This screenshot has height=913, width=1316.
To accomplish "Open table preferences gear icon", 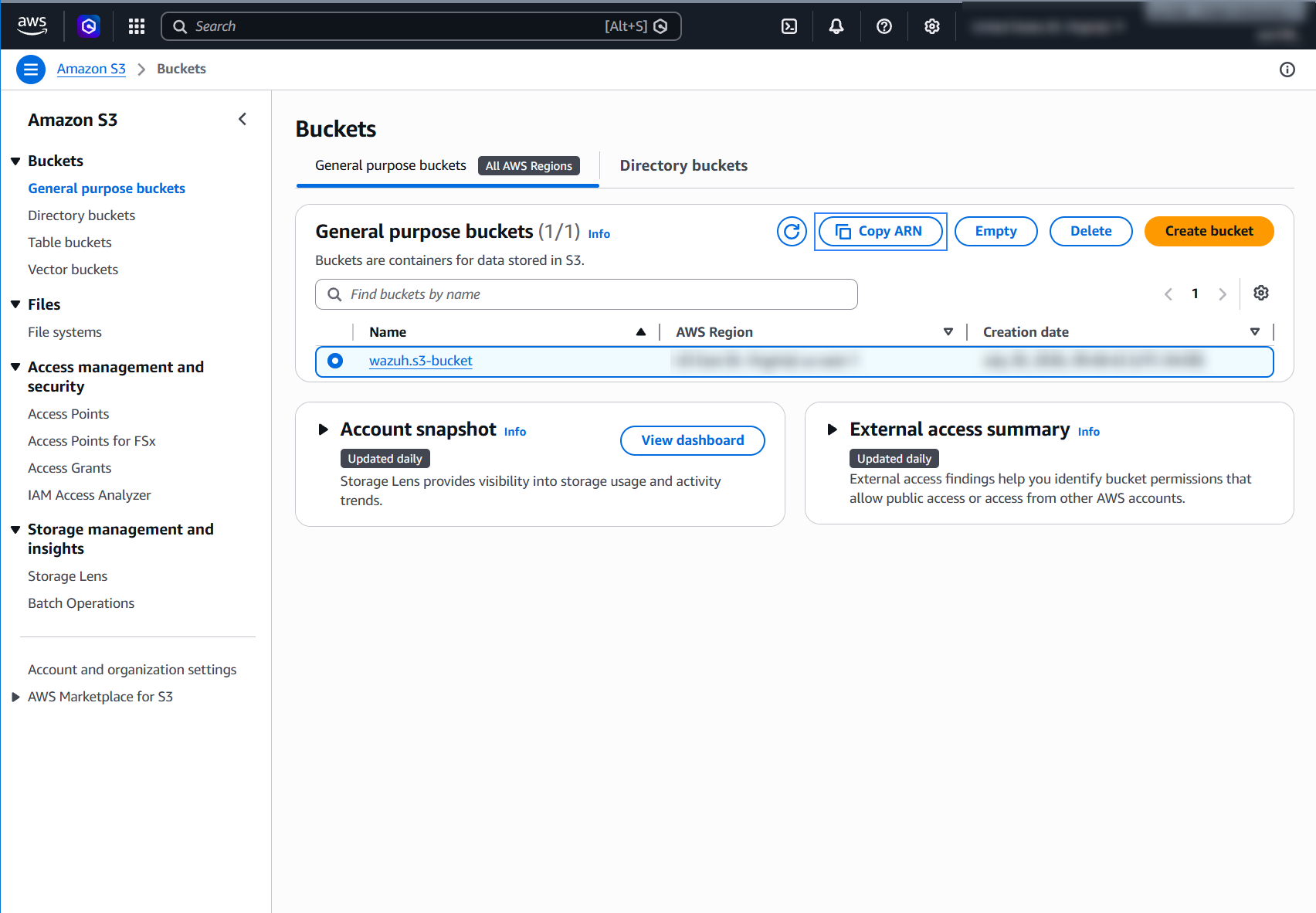I will pyautogui.click(x=1261, y=293).
